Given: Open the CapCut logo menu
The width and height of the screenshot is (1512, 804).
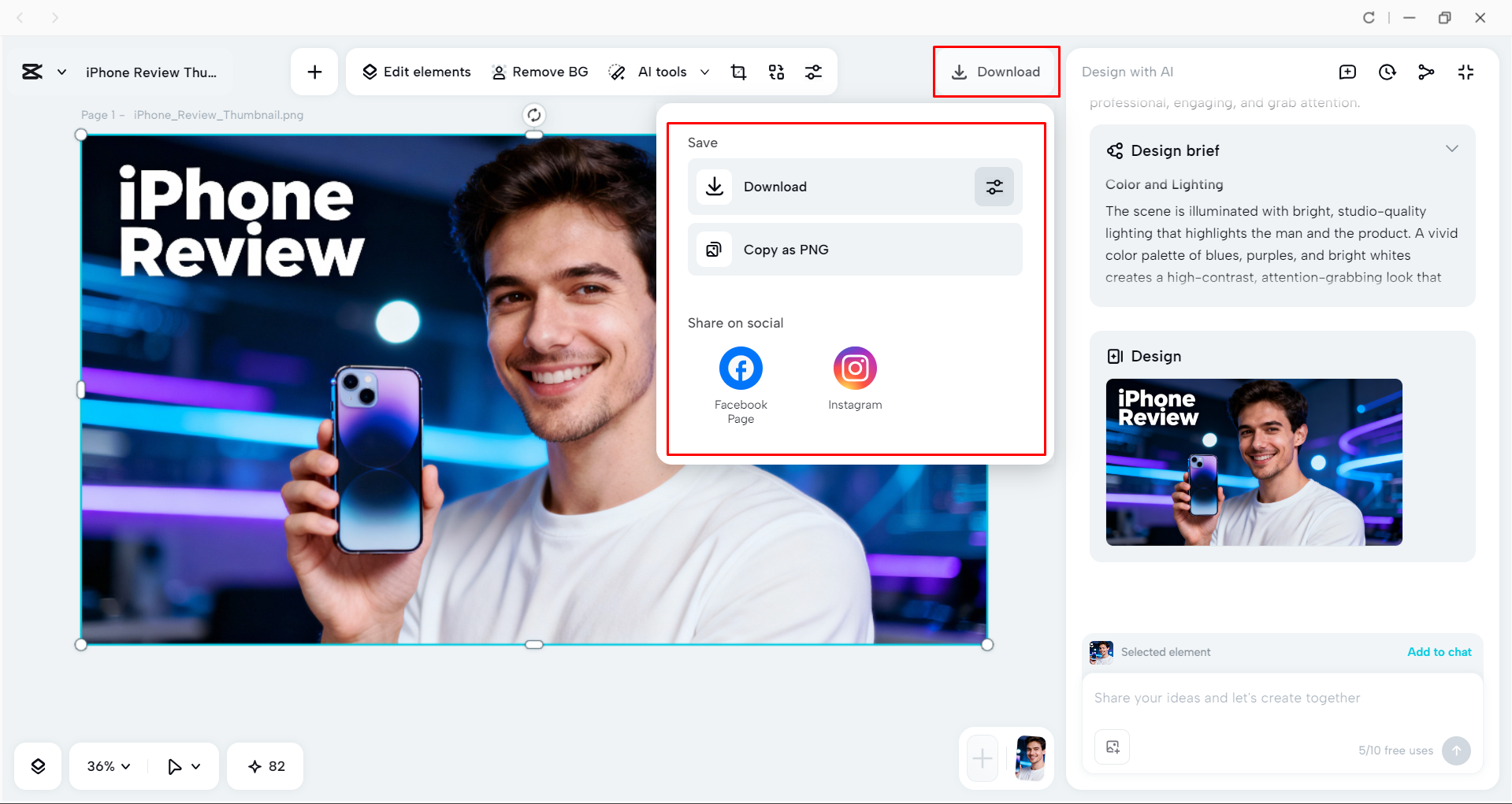Looking at the screenshot, I should [32, 72].
